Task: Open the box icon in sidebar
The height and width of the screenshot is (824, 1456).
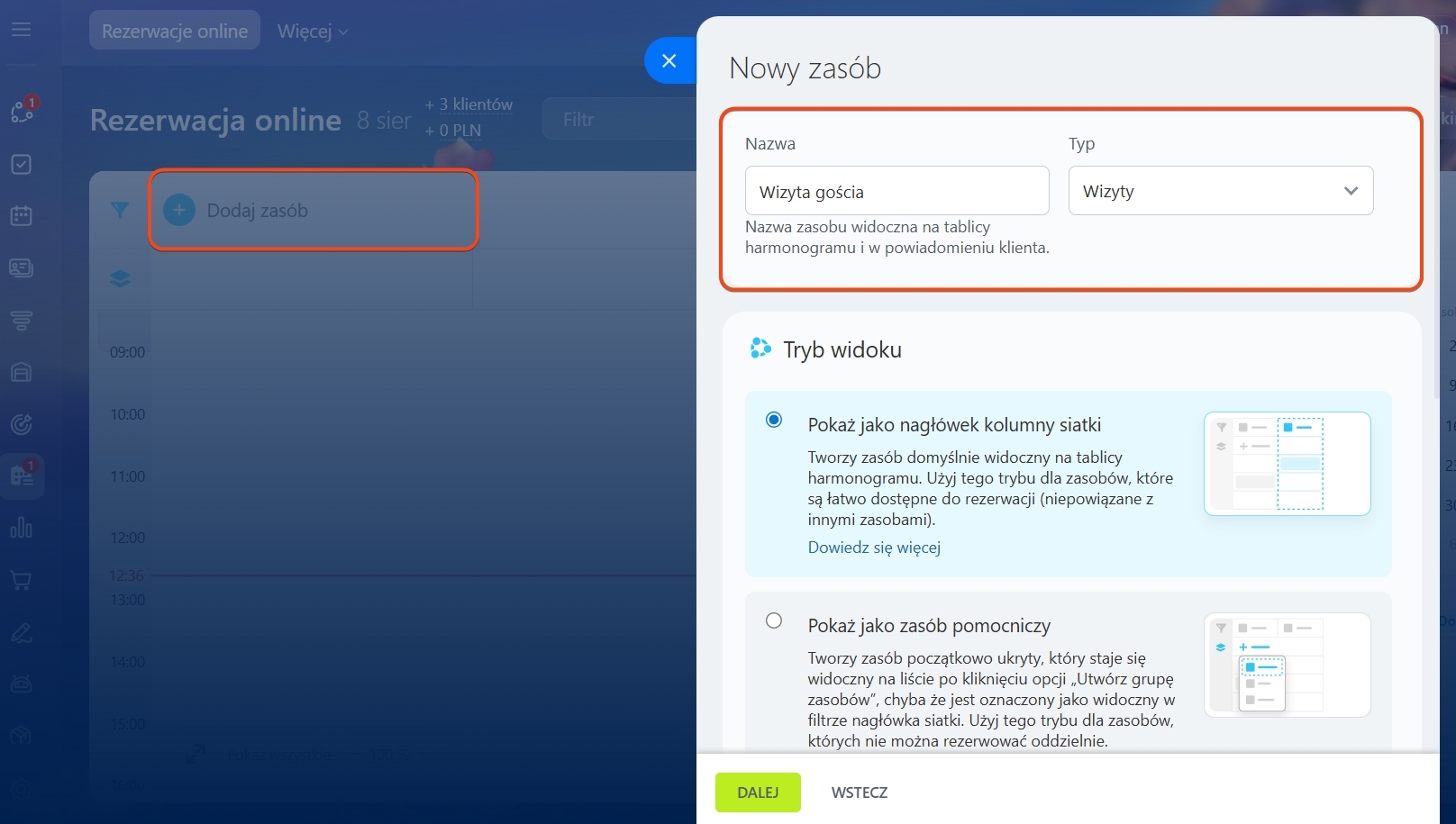Action: (x=21, y=736)
